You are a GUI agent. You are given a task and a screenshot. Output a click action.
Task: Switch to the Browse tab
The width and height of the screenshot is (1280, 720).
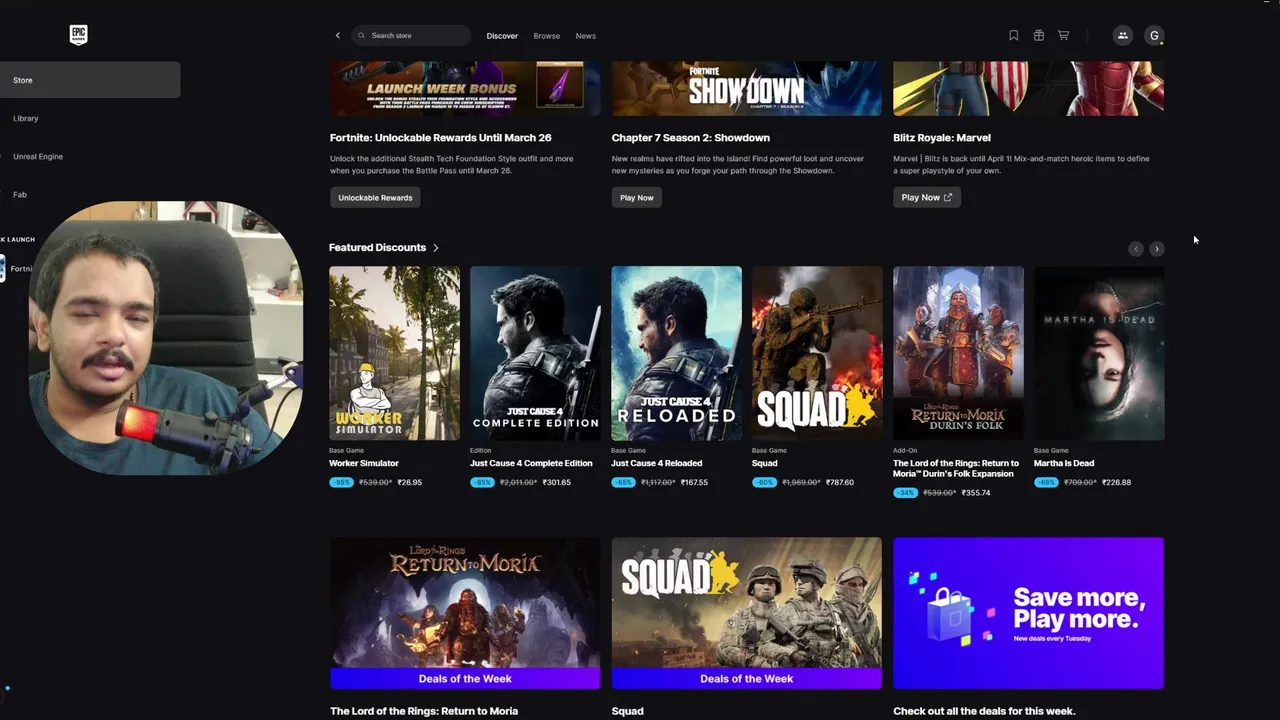click(x=546, y=36)
